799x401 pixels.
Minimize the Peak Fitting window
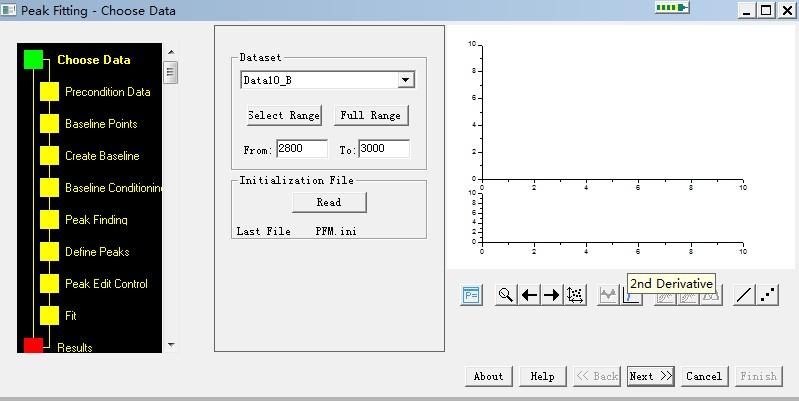pyautogui.click(x=747, y=10)
